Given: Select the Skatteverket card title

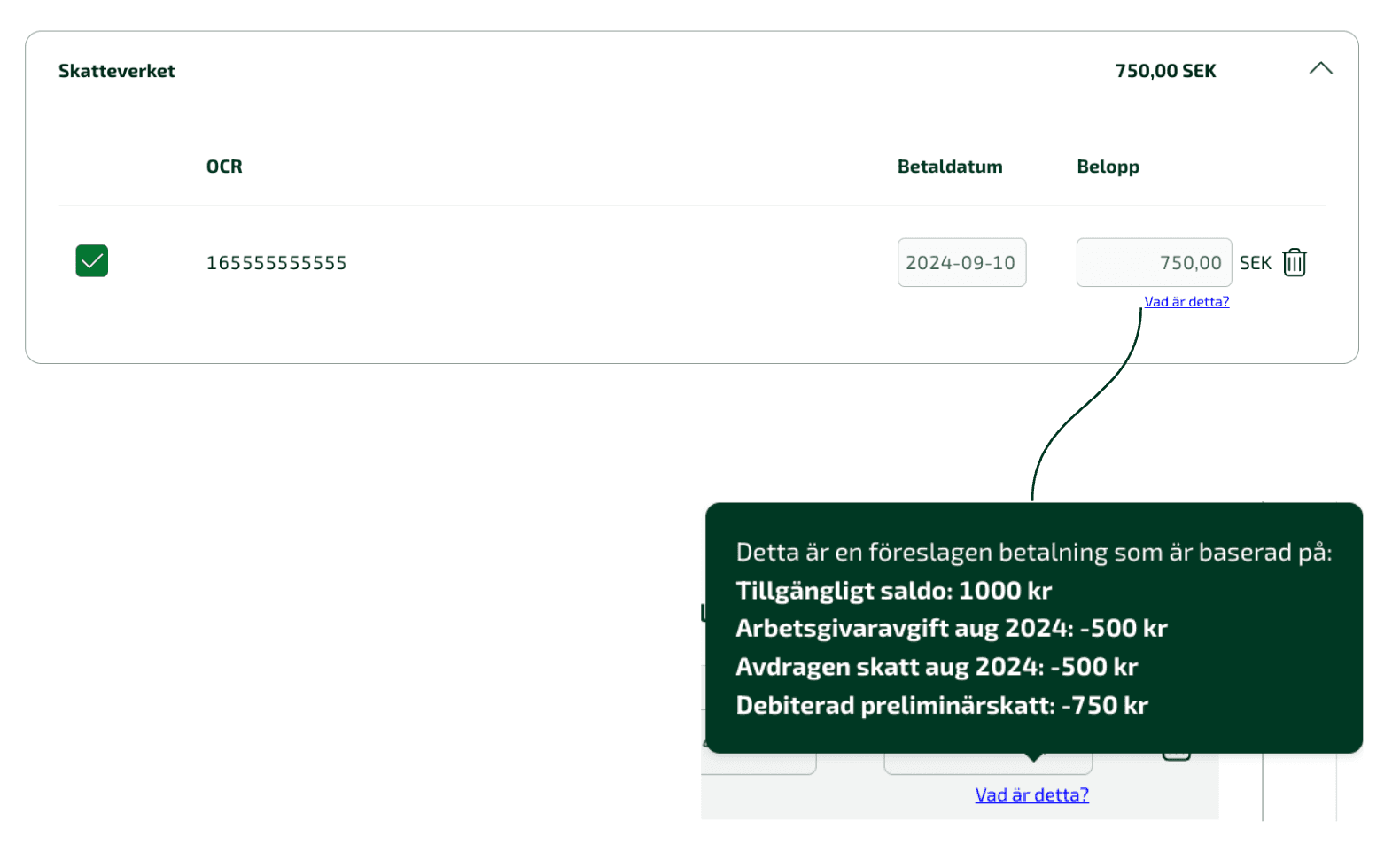Looking at the screenshot, I should click(117, 71).
